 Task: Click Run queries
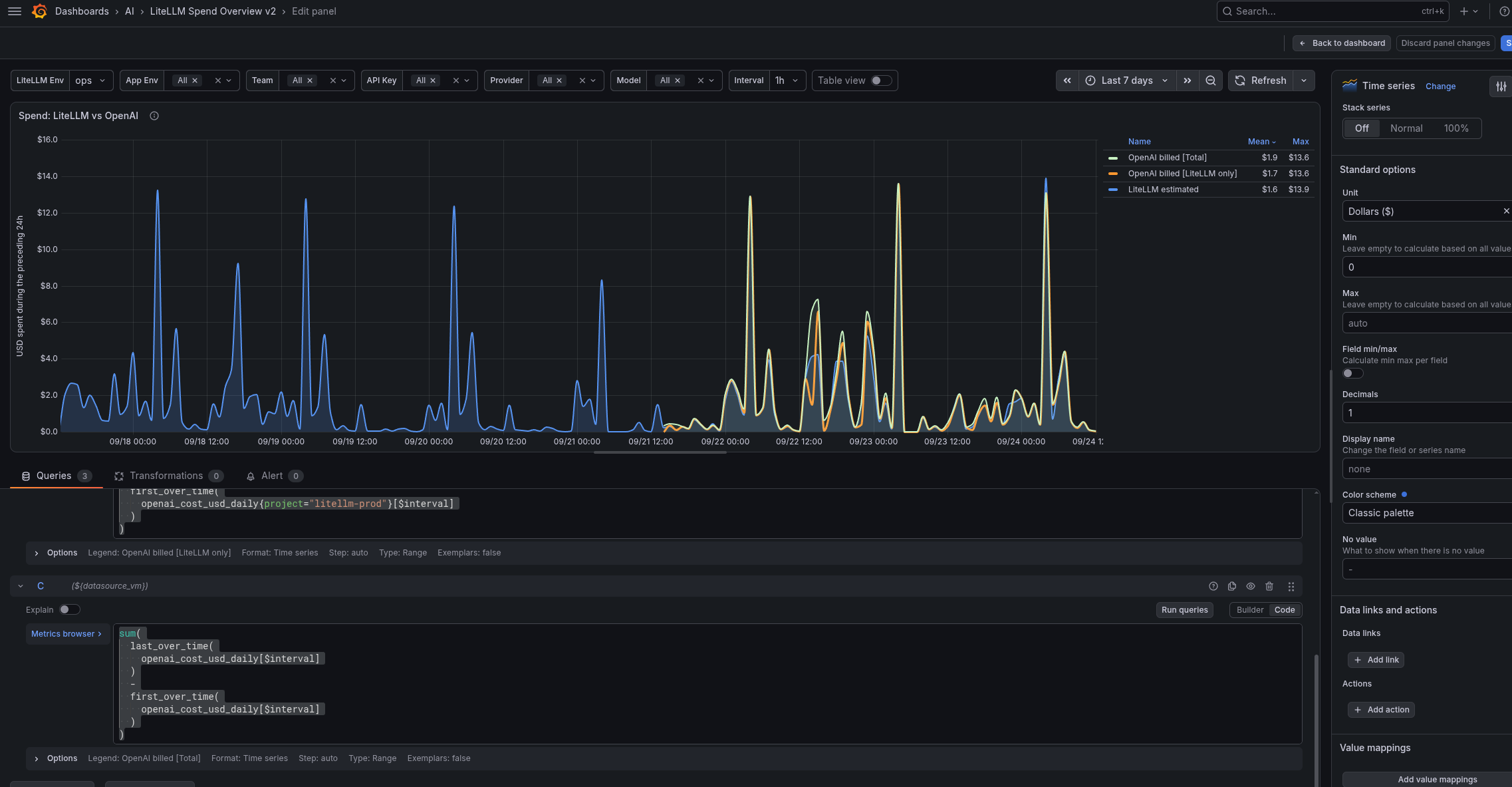pyautogui.click(x=1184, y=610)
